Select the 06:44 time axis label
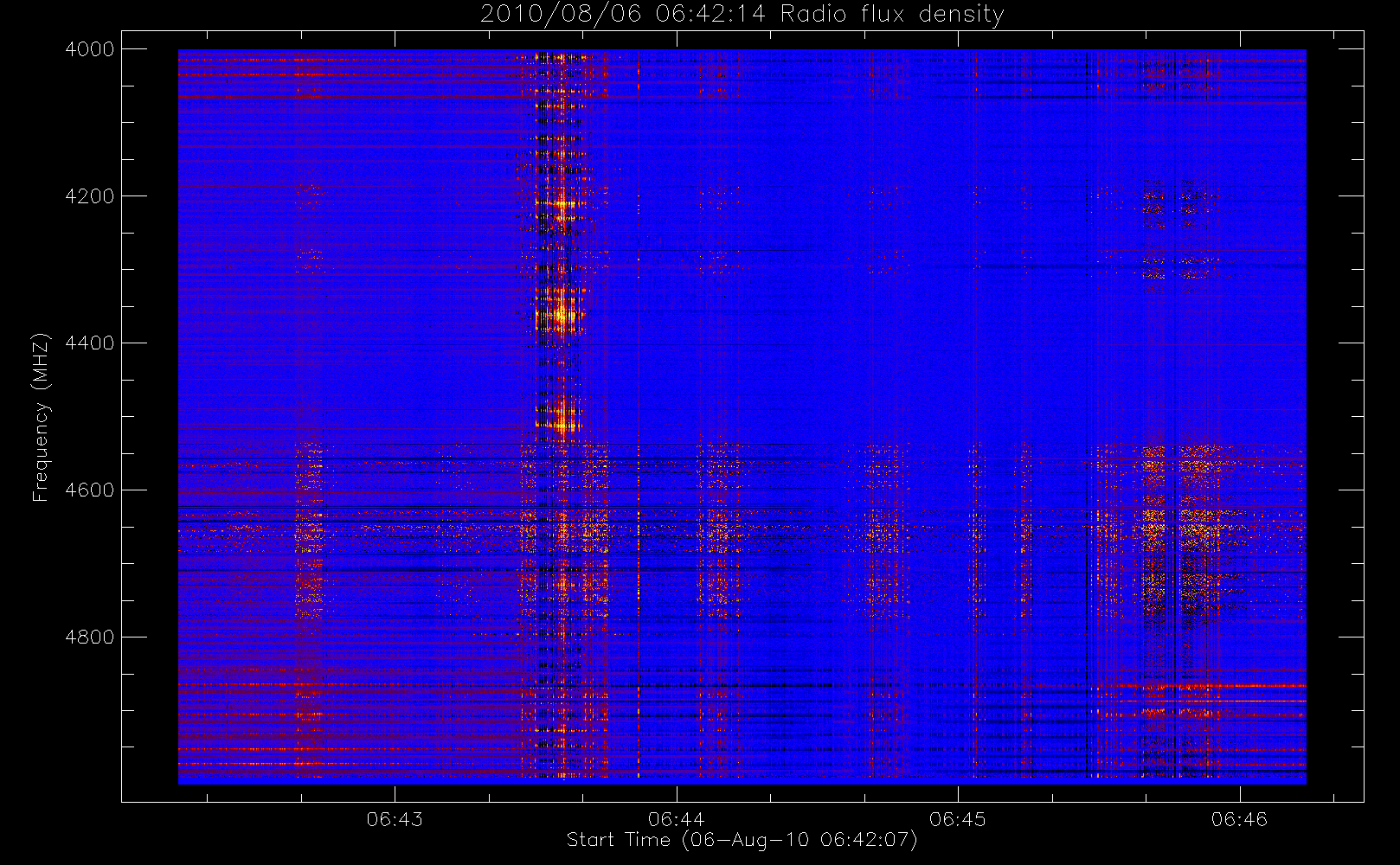This screenshot has height=865, width=1400. (676, 819)
